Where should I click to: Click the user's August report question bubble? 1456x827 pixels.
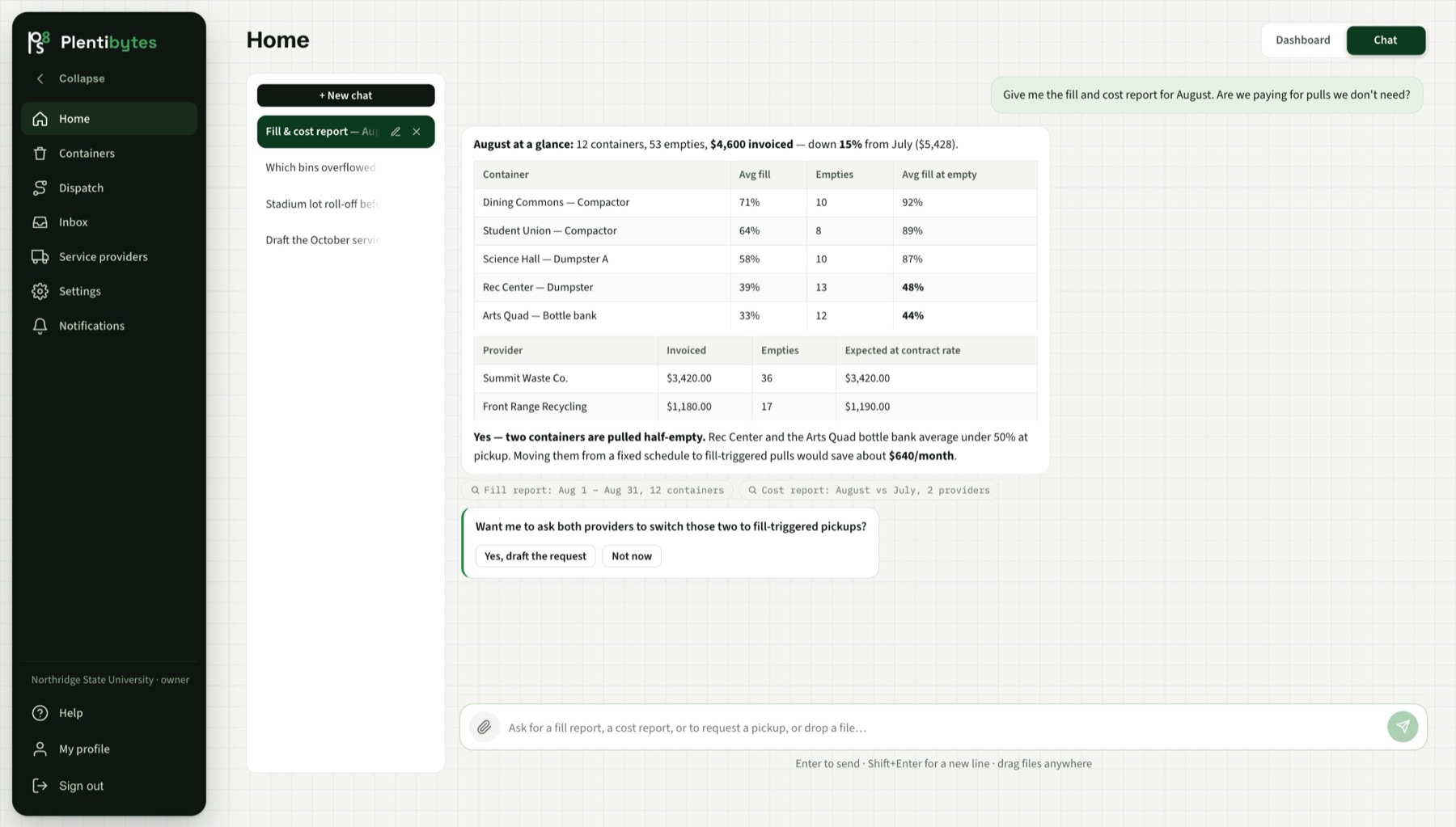click(x=1206, y=95)
